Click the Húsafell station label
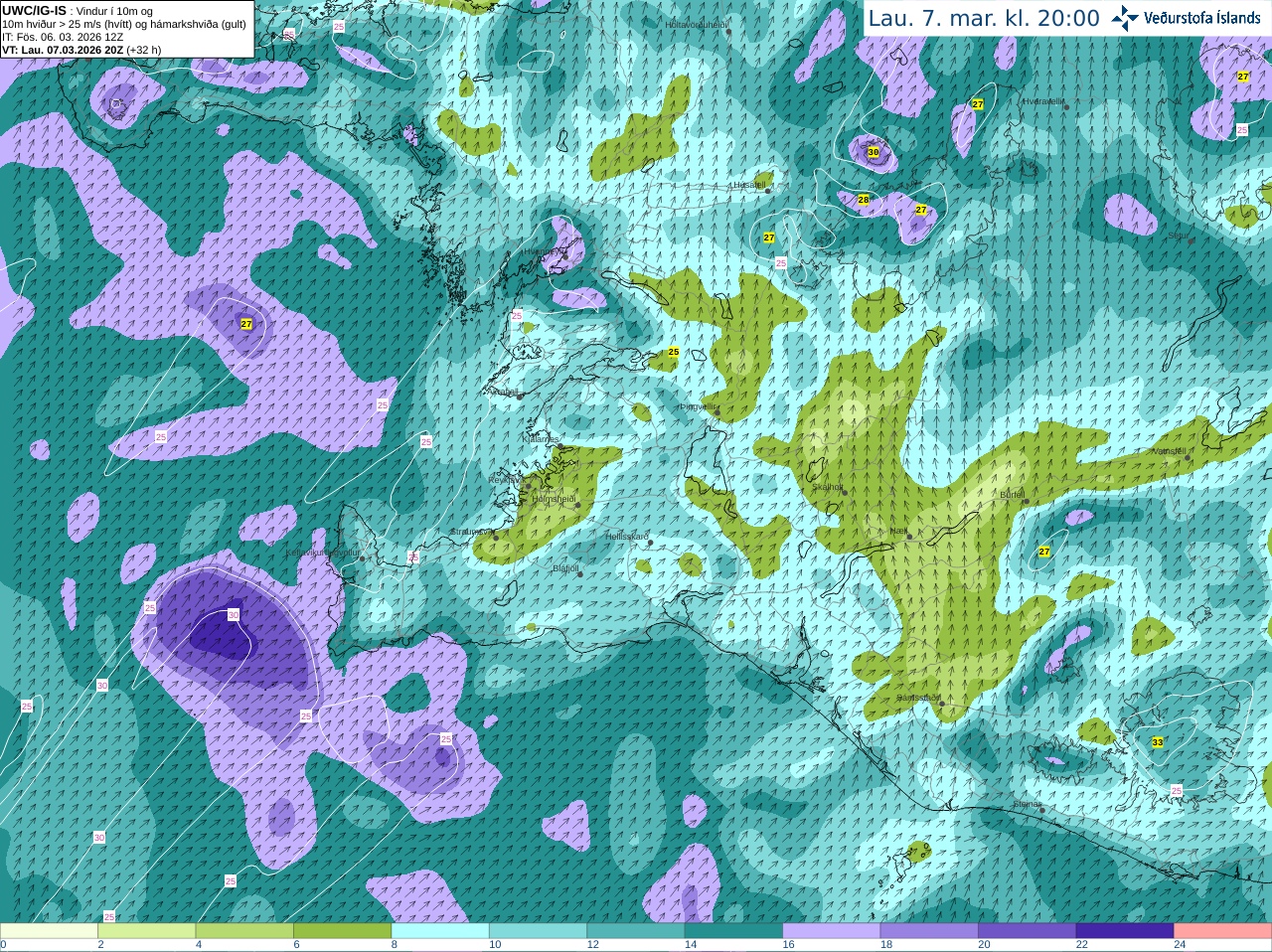 748,185
